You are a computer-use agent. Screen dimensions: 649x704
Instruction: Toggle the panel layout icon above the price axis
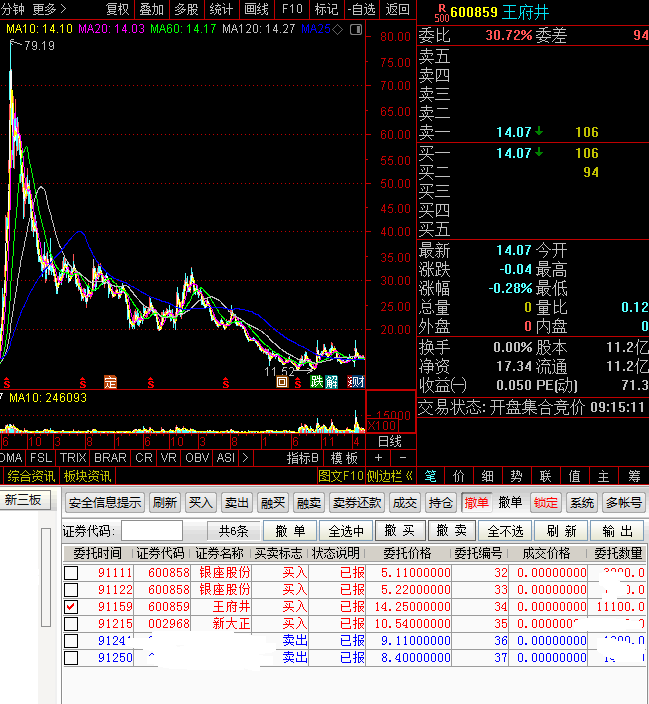pyautogui.click(x=356, y=30)
